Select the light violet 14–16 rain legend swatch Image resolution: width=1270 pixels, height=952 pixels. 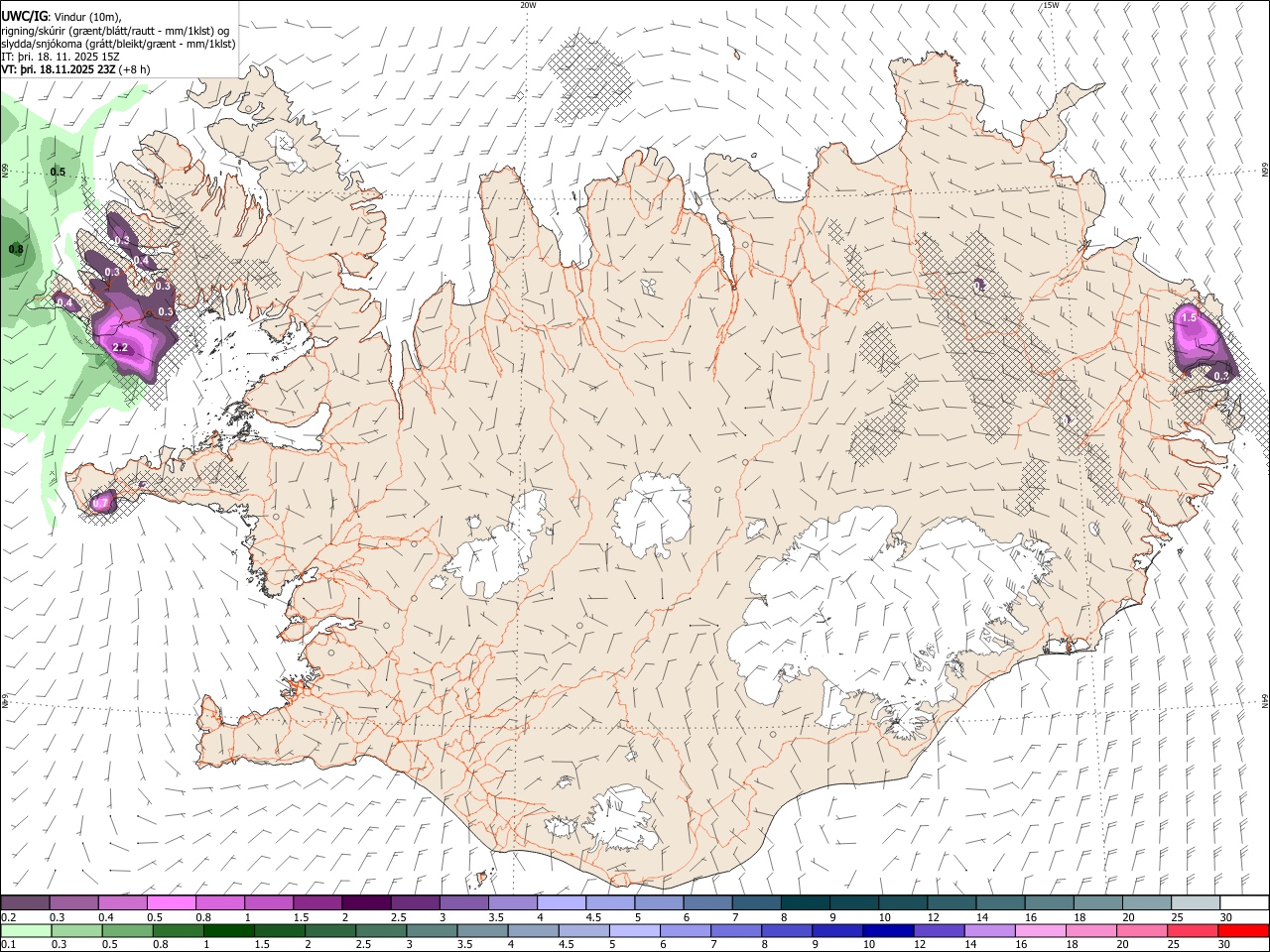click(x=989, y=931)
